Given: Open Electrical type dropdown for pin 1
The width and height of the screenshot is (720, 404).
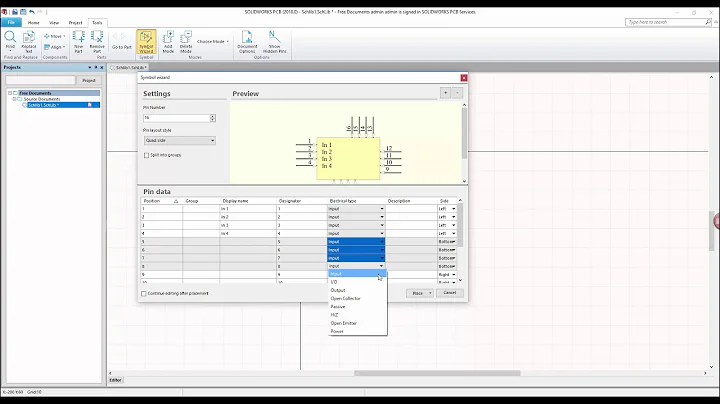Looking at the screenshot, I should (382, 209).
